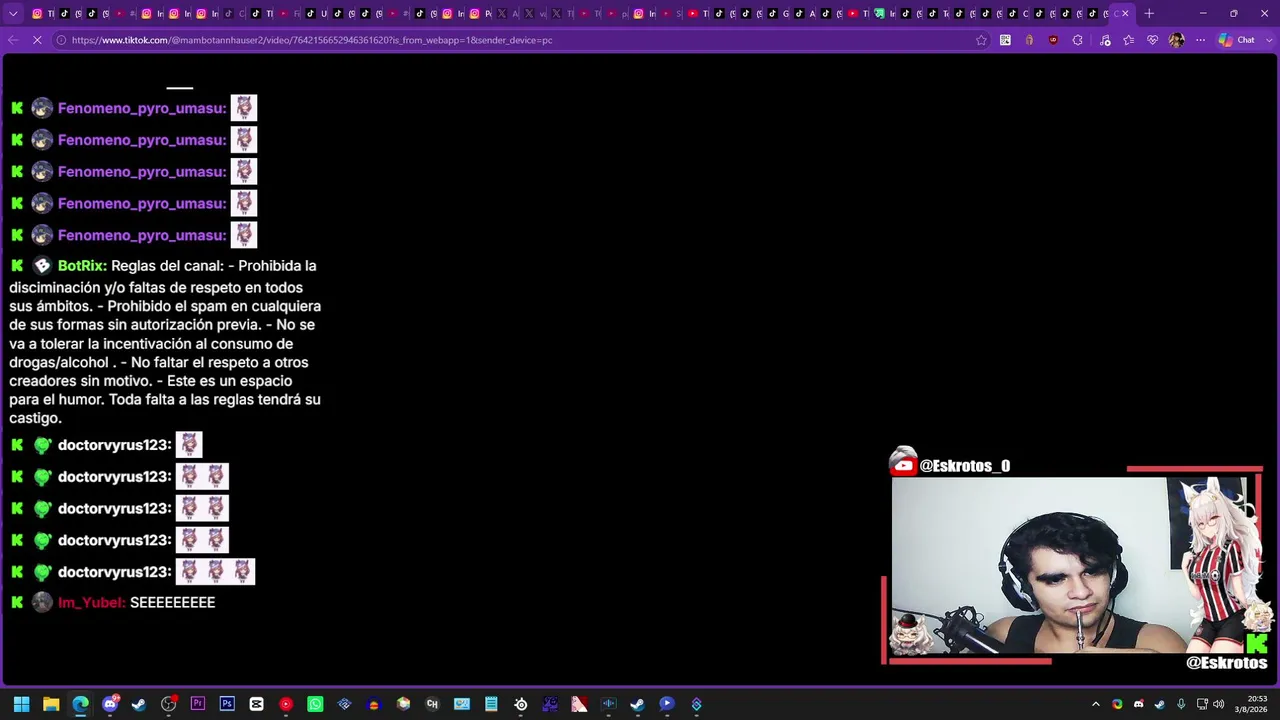
Task: Open the uBlock Origin extension
Action: coord(1053,40)
